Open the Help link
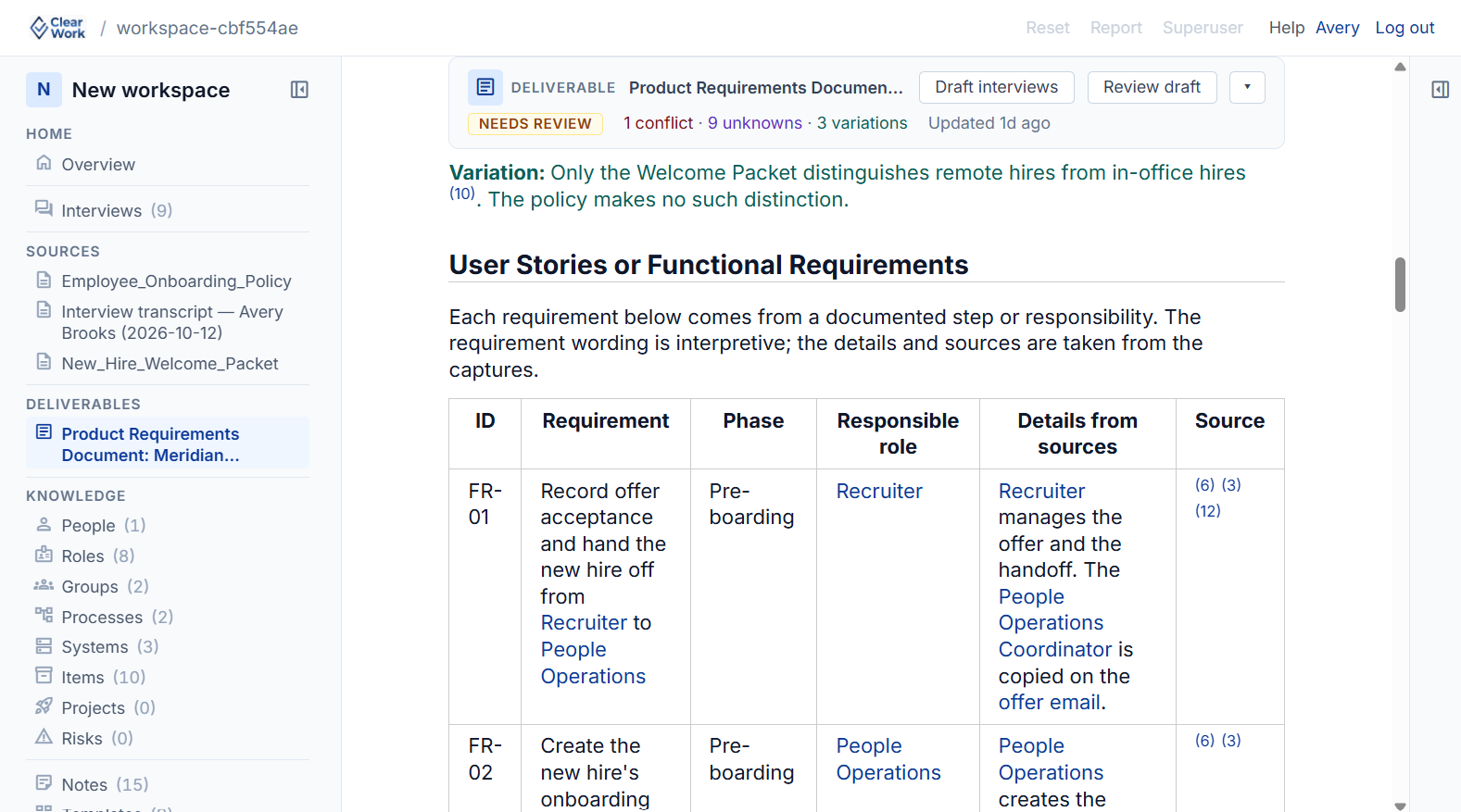Viewport: 1461px width, 812px height. click(x=1287, y=28)
